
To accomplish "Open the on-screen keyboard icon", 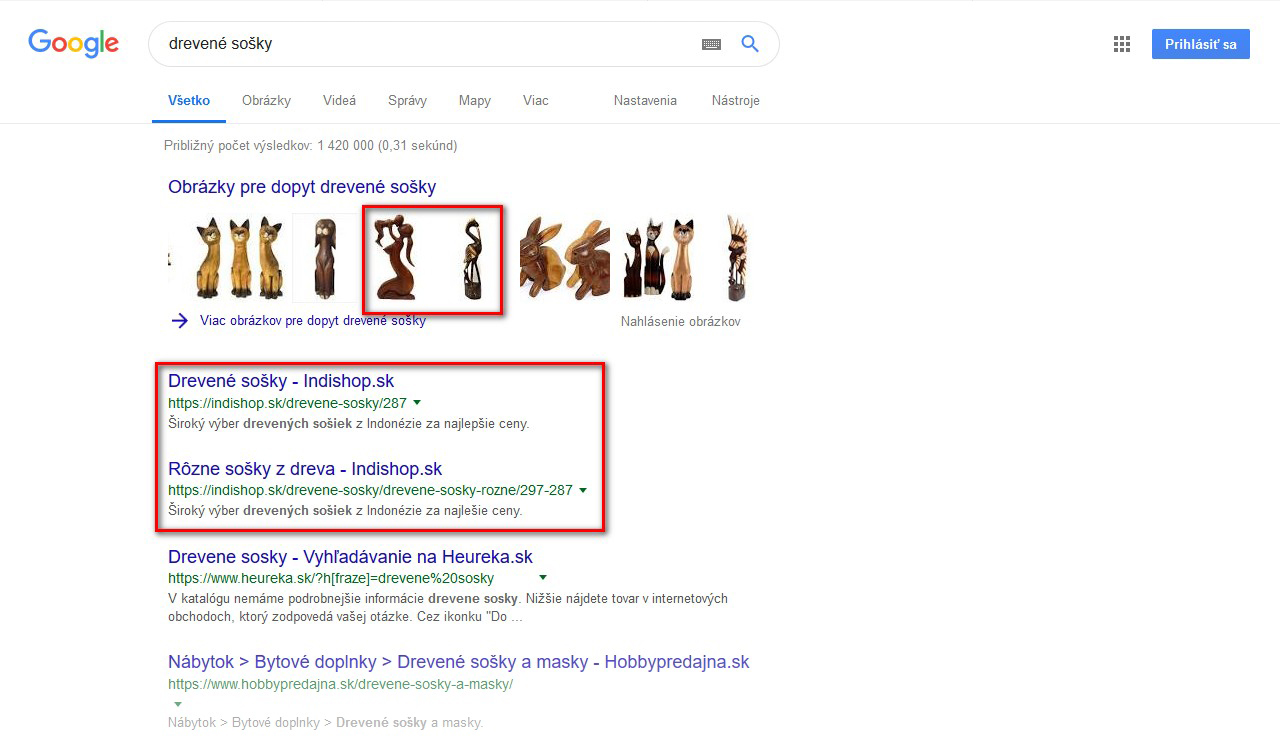I will [x=711, y=44].
